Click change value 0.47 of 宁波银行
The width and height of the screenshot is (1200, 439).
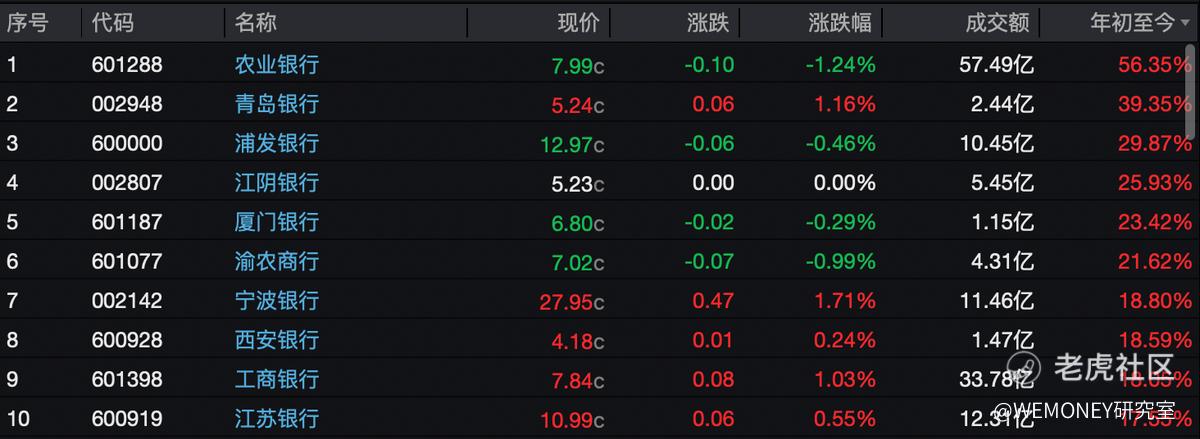[714, 300]
